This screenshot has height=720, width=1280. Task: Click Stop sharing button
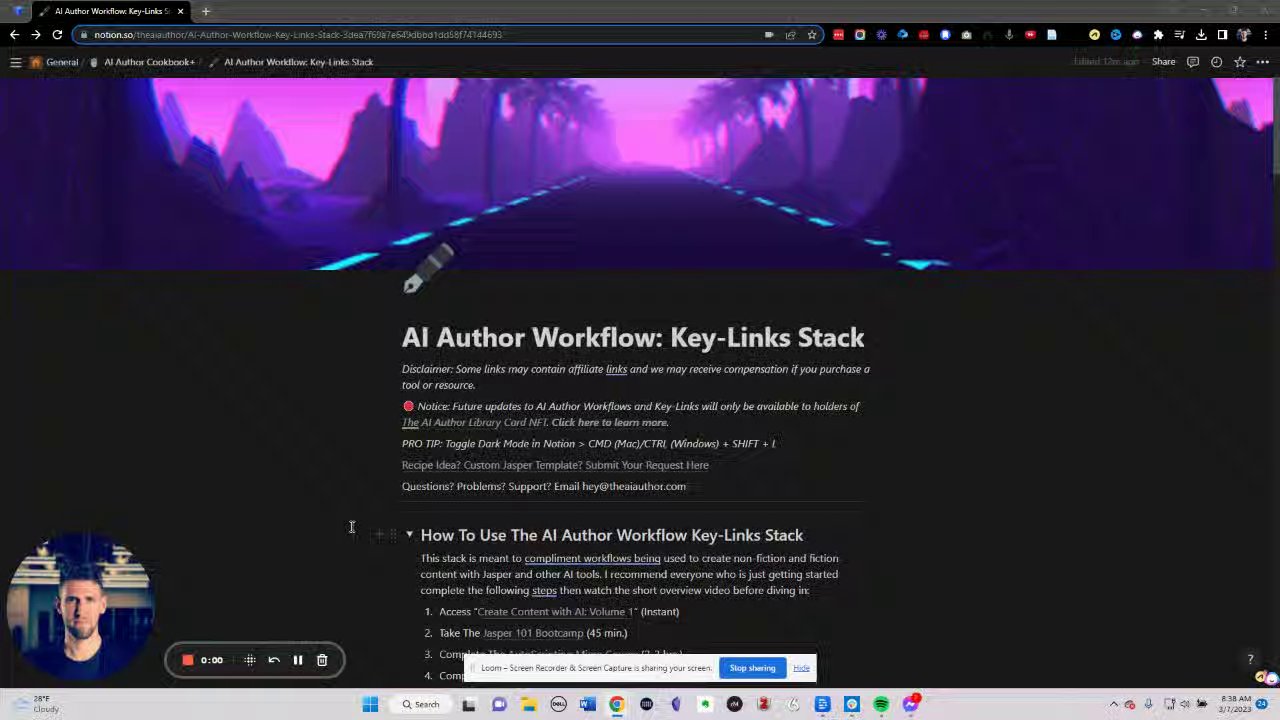click(x=752, y=668)
